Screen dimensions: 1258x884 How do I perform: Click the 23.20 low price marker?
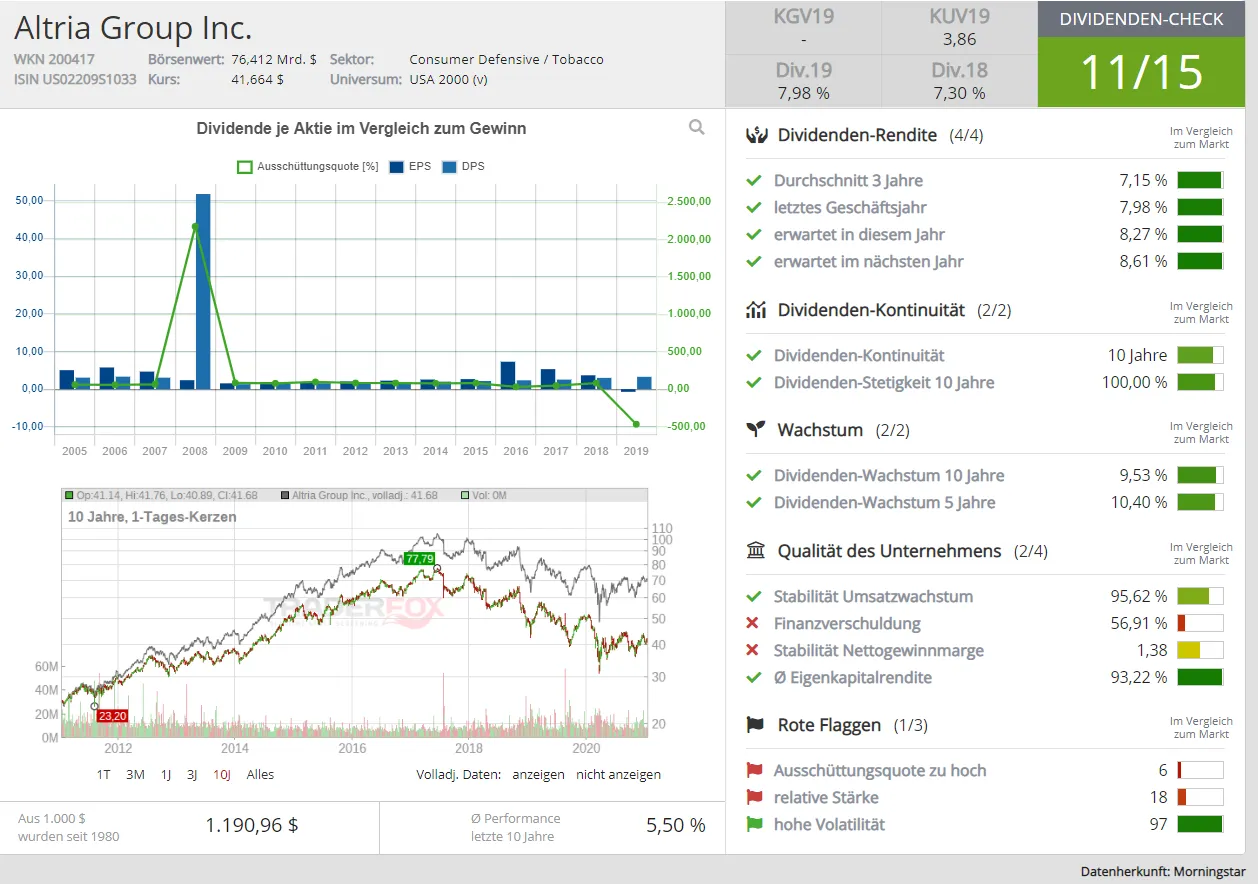[x=112, y=715]
